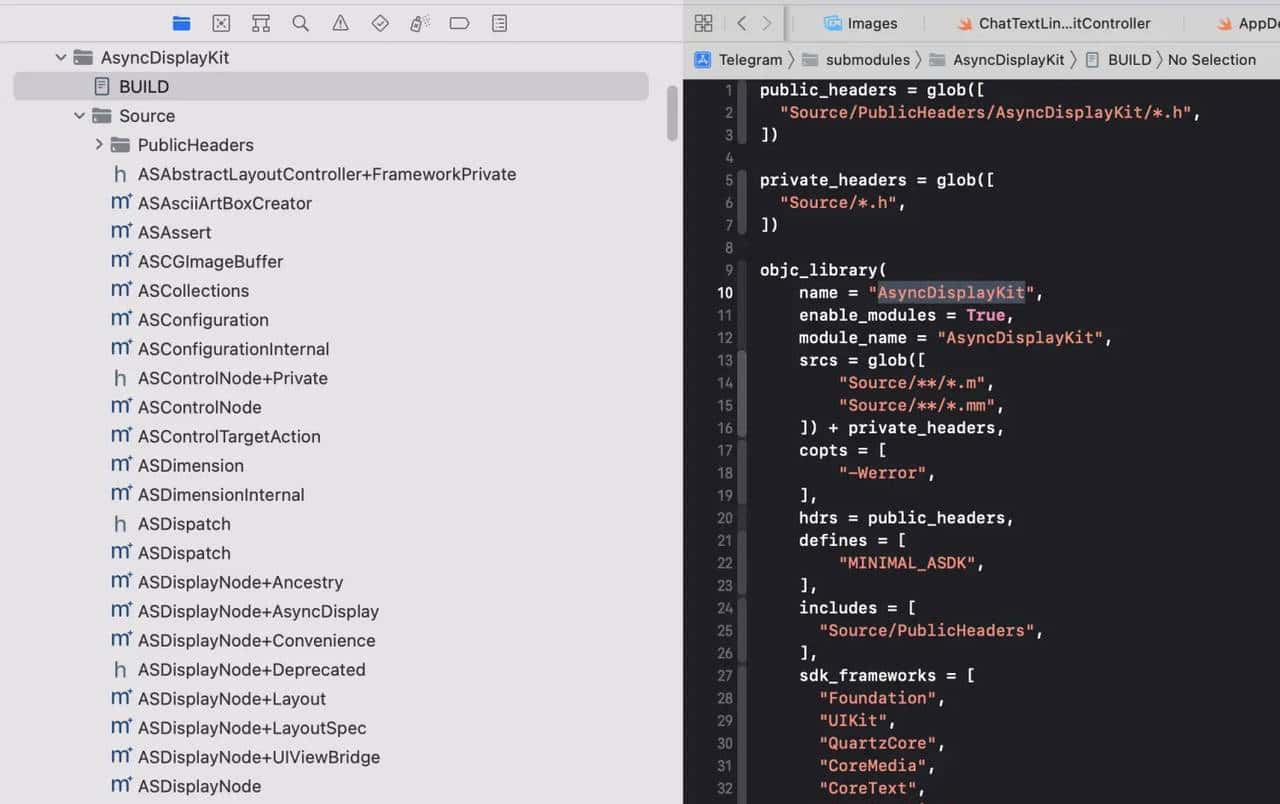Open ASDisplayNode+Ancestry

coord(240,582)
